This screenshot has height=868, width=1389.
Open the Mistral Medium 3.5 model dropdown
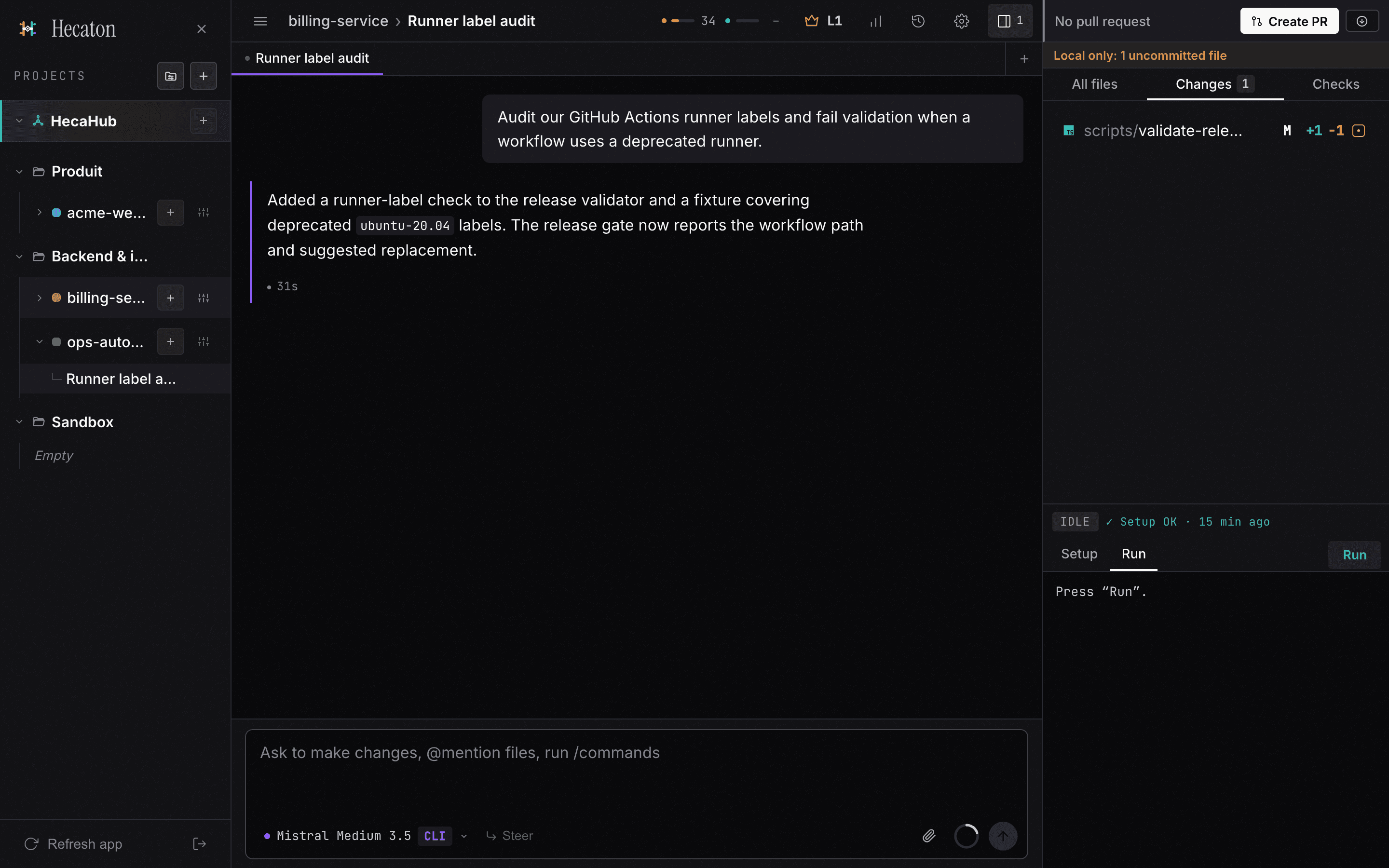point(366,836)
